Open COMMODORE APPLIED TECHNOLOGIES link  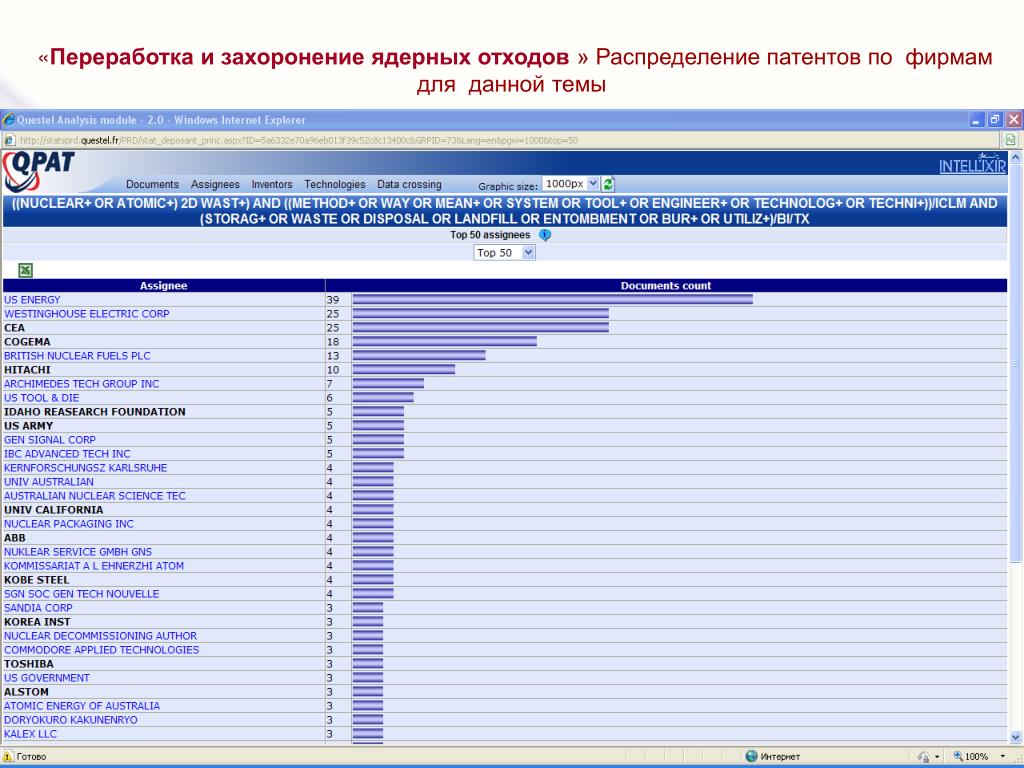101,650
